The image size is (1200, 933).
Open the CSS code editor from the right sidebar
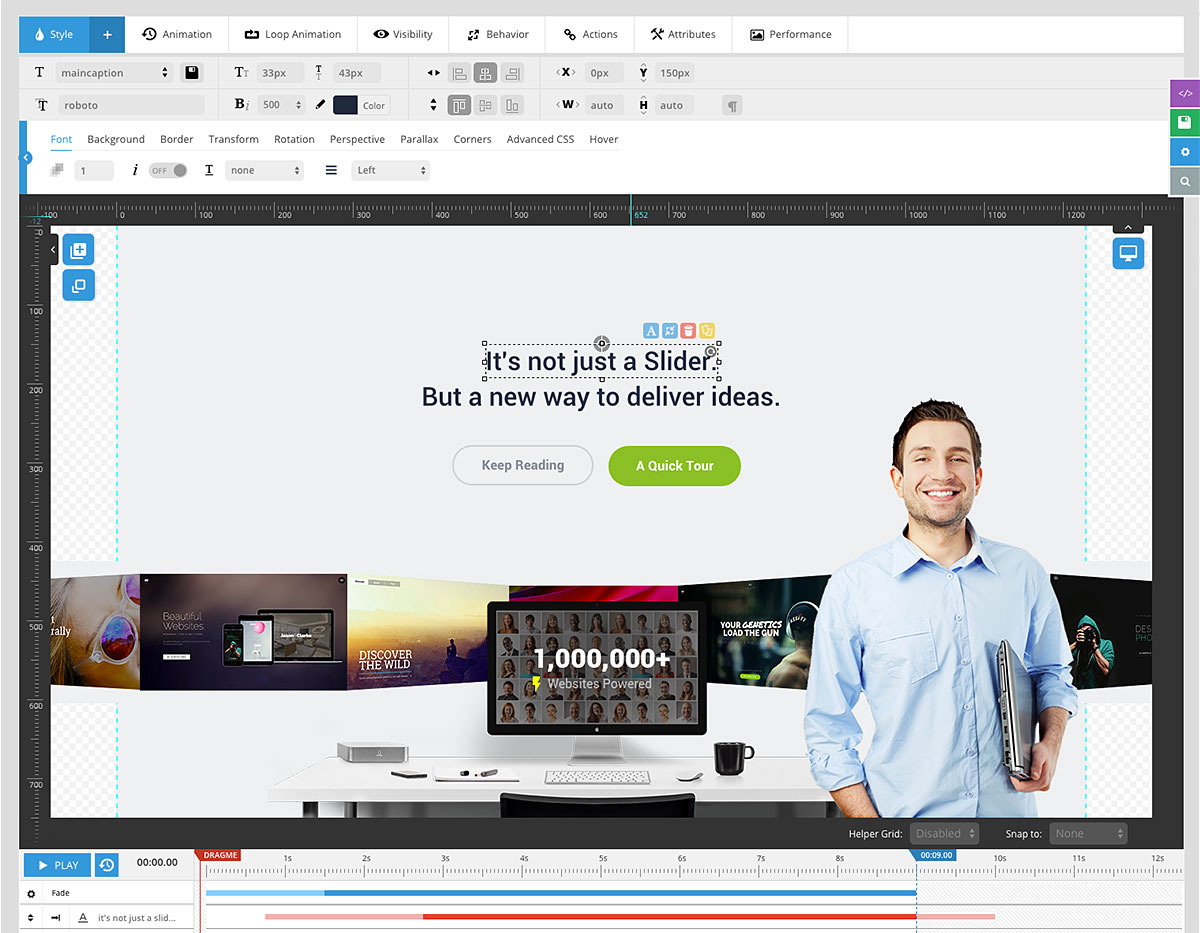point(1185,93)
